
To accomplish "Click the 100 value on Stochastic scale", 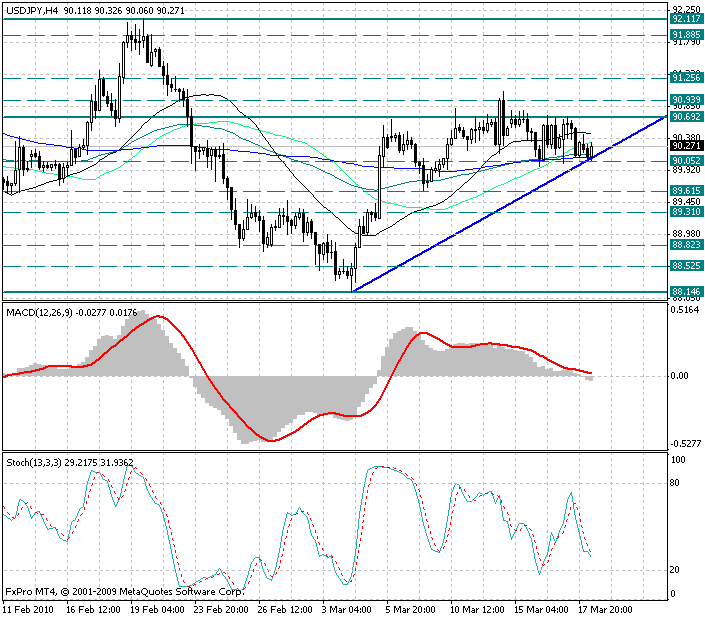I will click(678, 460).
